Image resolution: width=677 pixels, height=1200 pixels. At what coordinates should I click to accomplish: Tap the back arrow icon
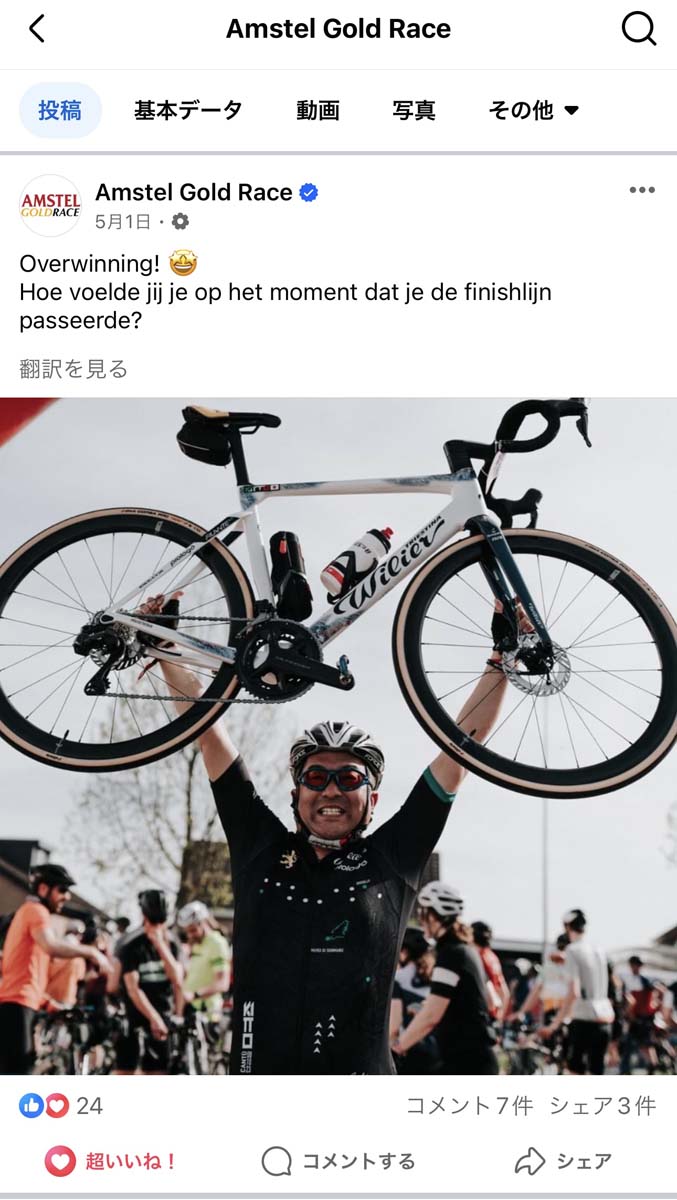(37, 29)
